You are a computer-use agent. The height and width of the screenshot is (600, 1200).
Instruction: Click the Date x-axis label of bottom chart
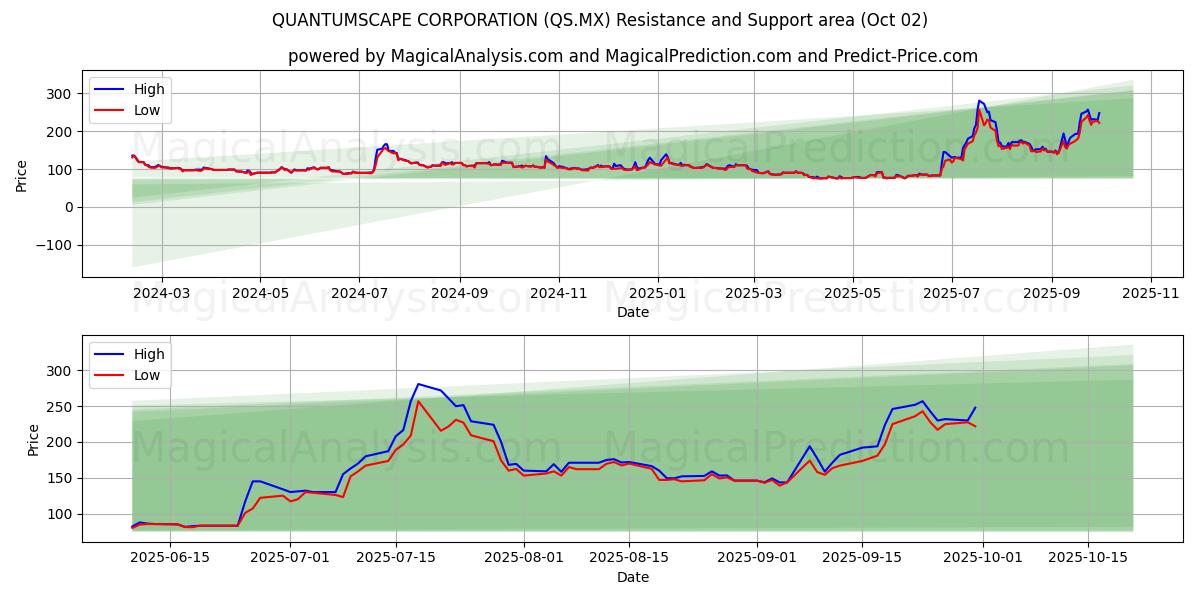[x=632, y=577]
